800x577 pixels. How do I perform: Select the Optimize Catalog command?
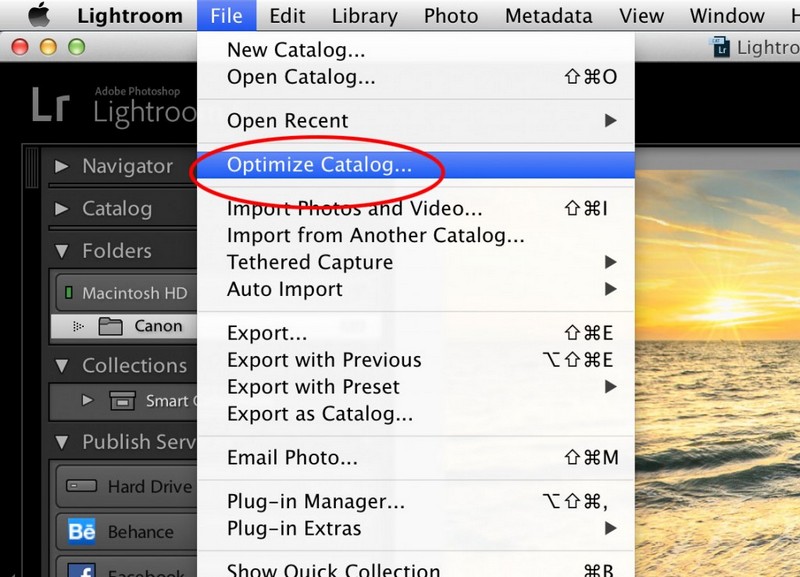(316, 165)
